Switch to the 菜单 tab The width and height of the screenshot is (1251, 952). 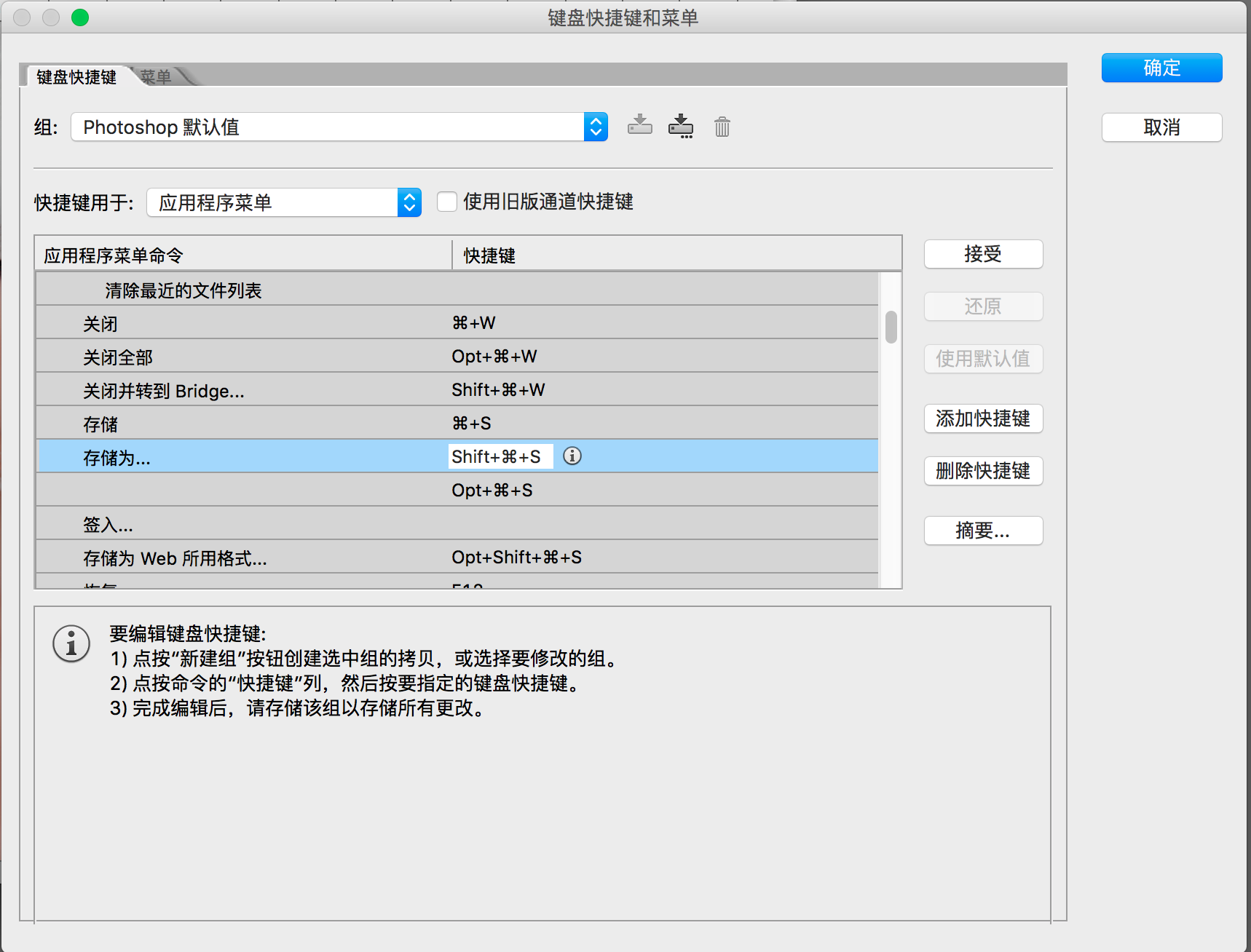[156, 76]
